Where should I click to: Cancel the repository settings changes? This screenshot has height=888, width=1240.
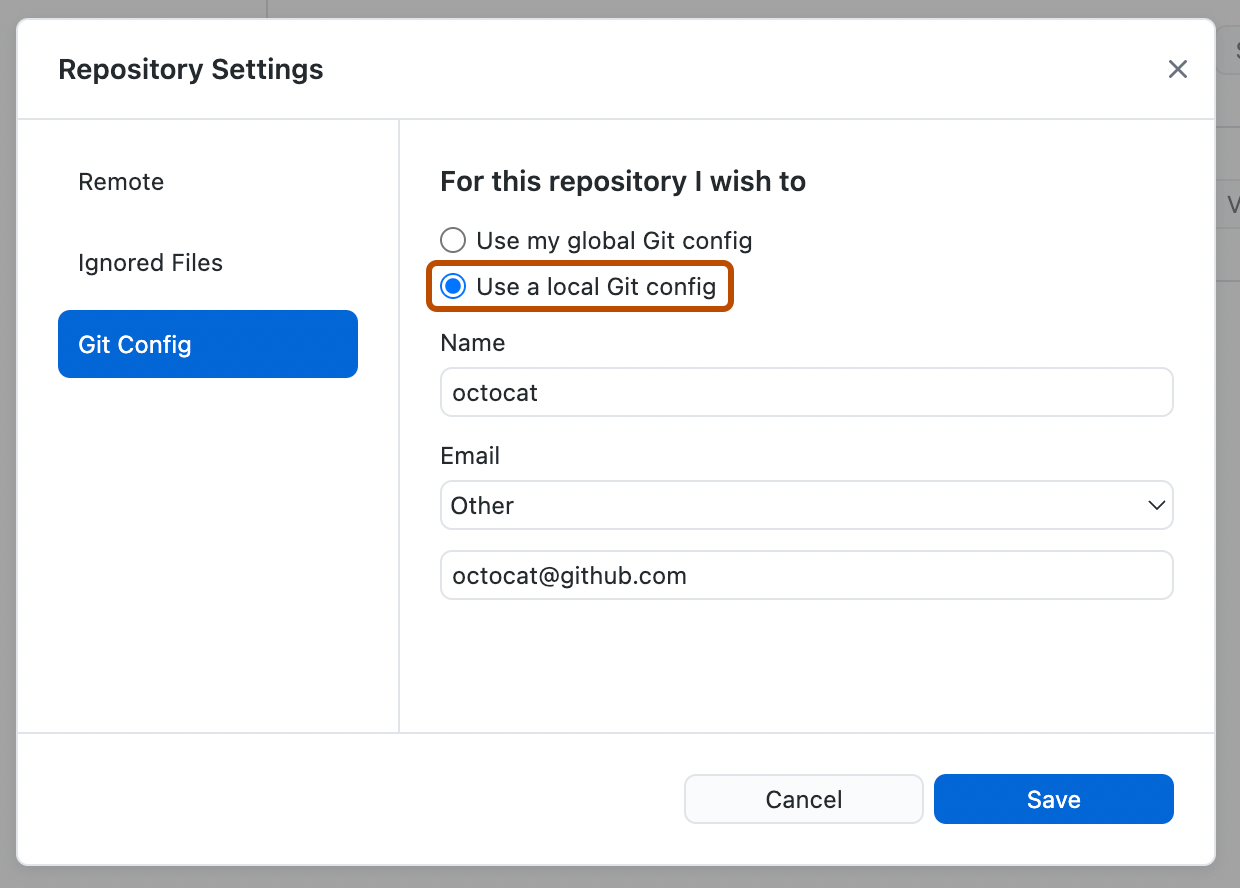(803, 799)
